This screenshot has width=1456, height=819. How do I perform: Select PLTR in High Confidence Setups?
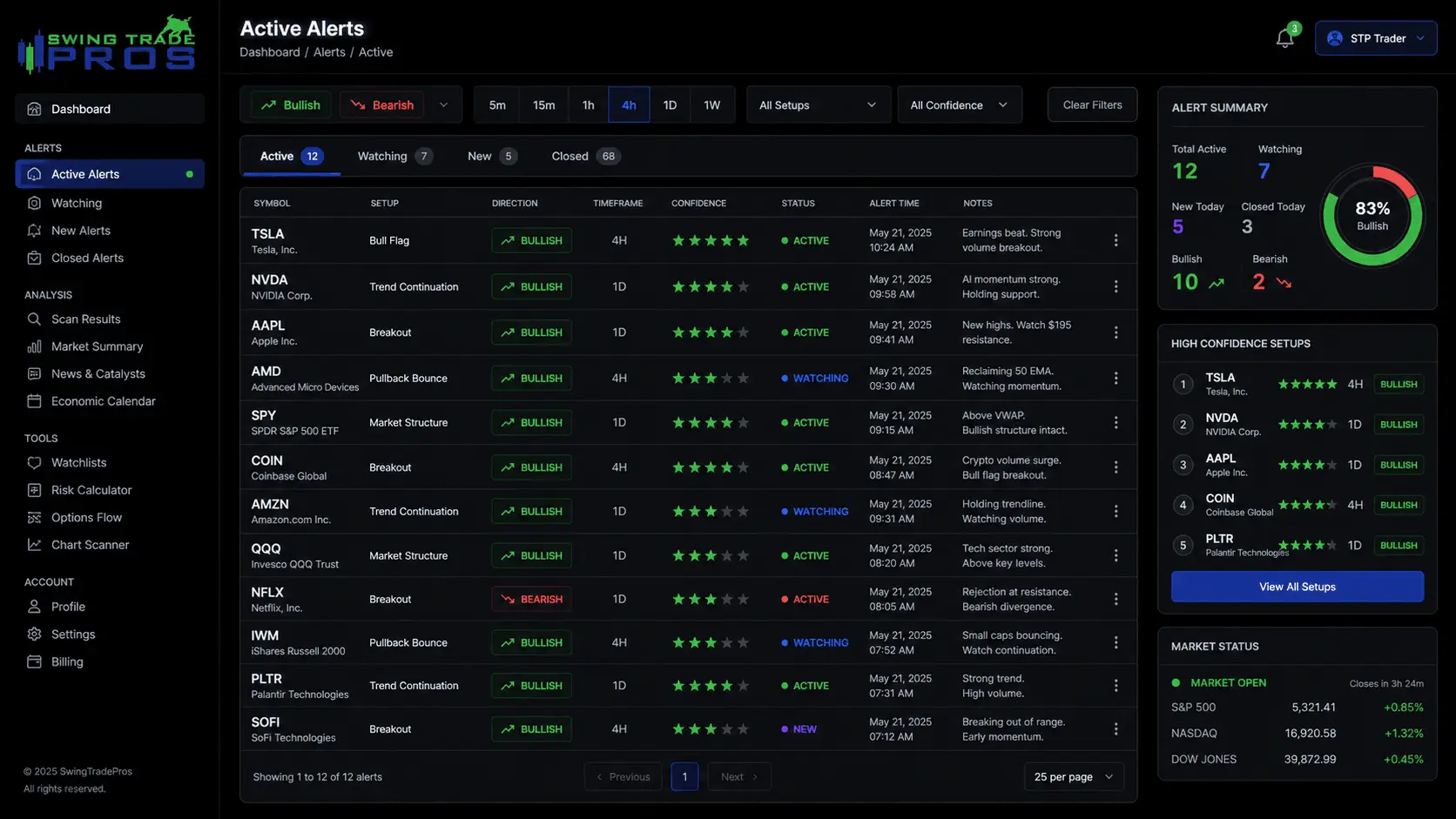(x=1297, y=546)
